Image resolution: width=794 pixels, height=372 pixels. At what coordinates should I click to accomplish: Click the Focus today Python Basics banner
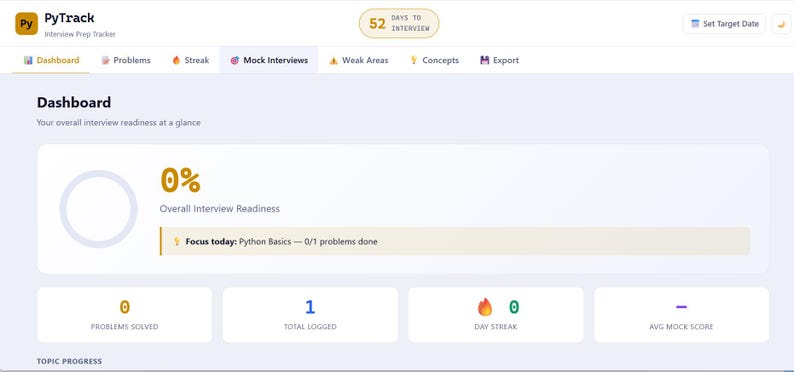[455, 241]
